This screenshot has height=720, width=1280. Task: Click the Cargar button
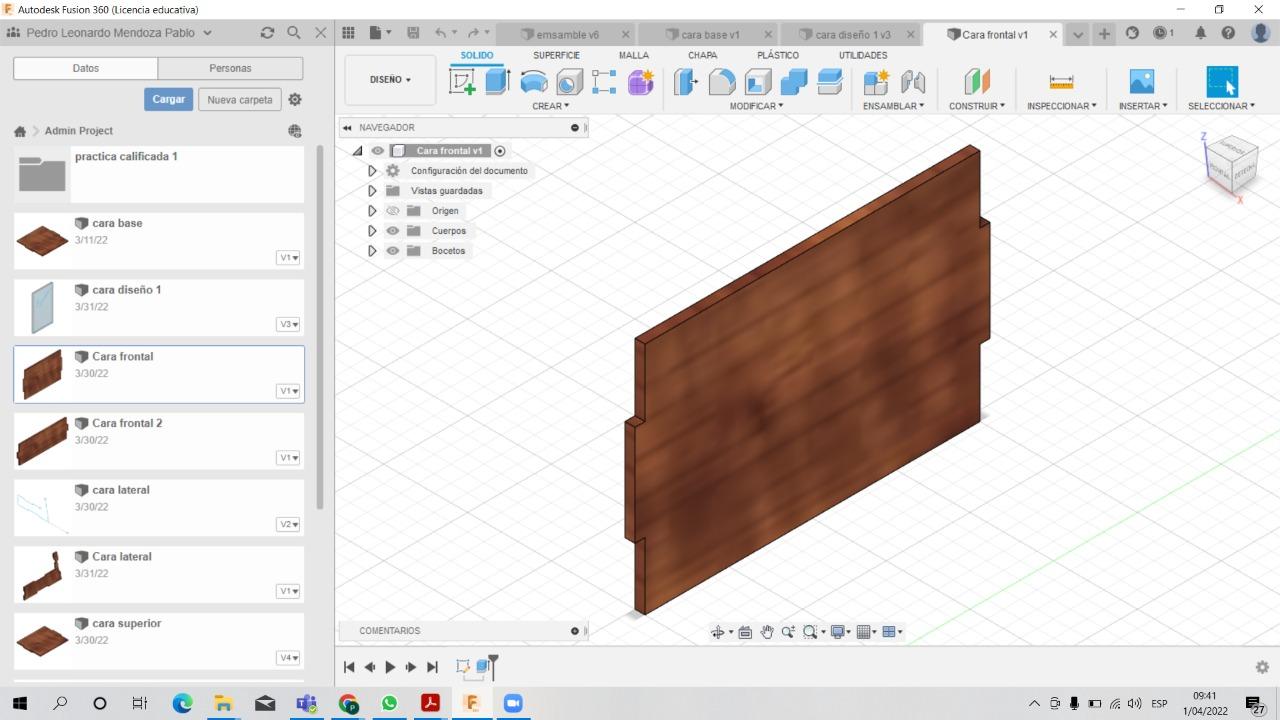pyautogui.click(x=169, y=99)
